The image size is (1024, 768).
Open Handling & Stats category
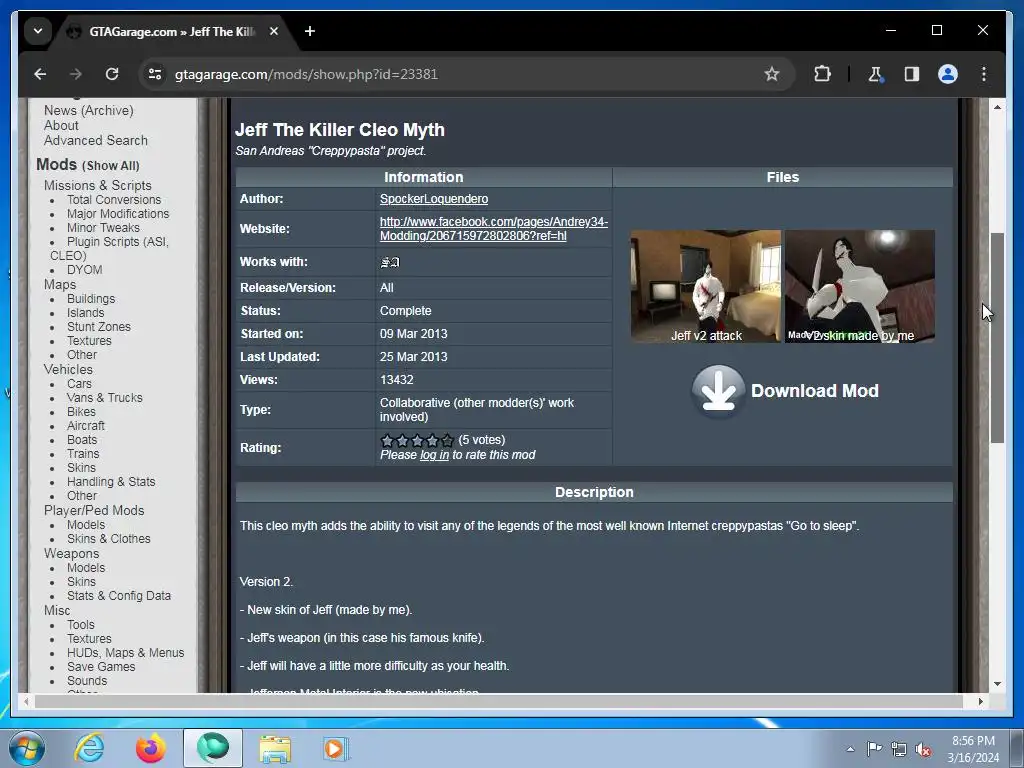pos(111,482)
